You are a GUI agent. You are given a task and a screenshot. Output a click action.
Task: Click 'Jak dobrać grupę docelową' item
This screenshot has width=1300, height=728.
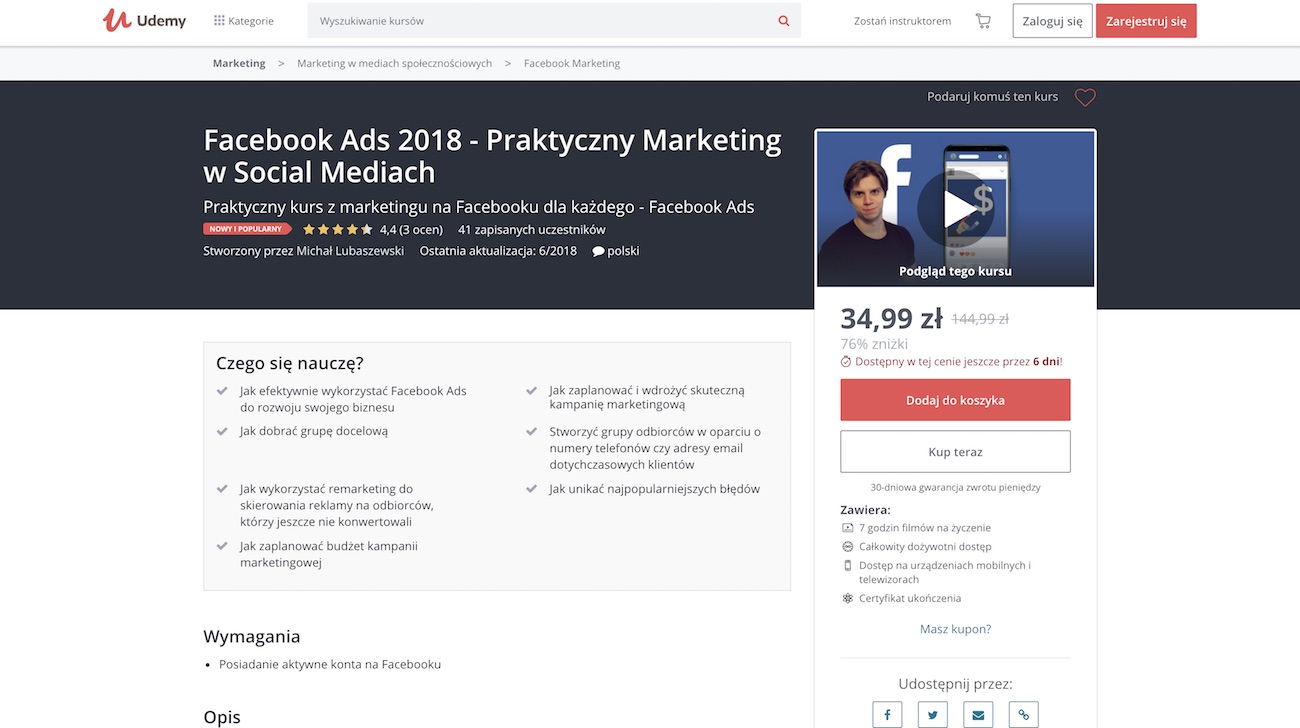[314, 431]
